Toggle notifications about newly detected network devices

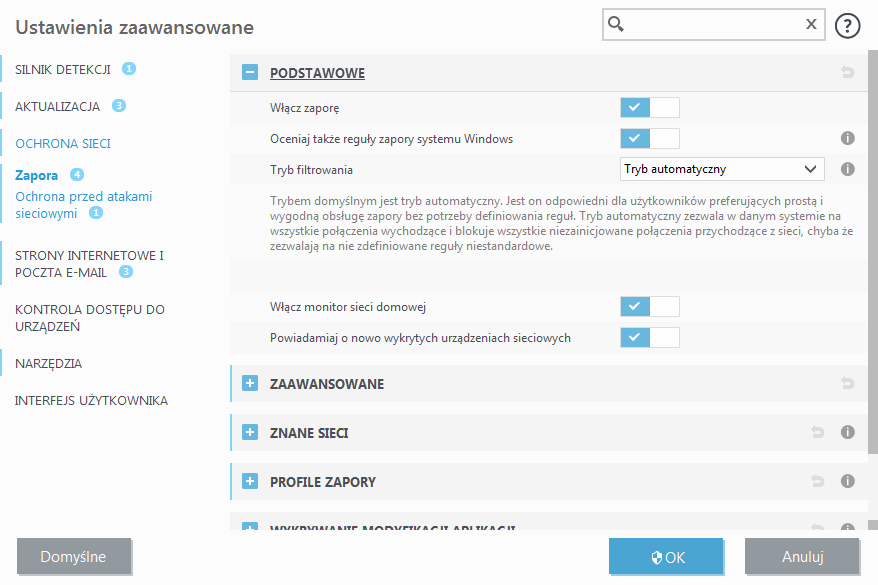(x=649, y=337)
